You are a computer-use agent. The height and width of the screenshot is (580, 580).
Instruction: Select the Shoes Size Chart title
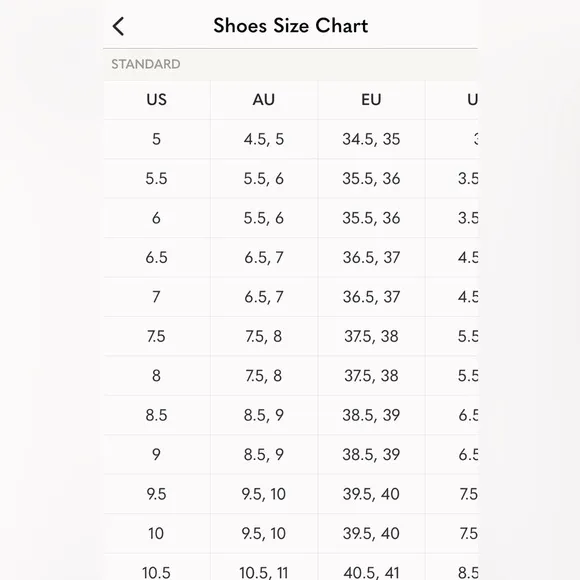290,26
